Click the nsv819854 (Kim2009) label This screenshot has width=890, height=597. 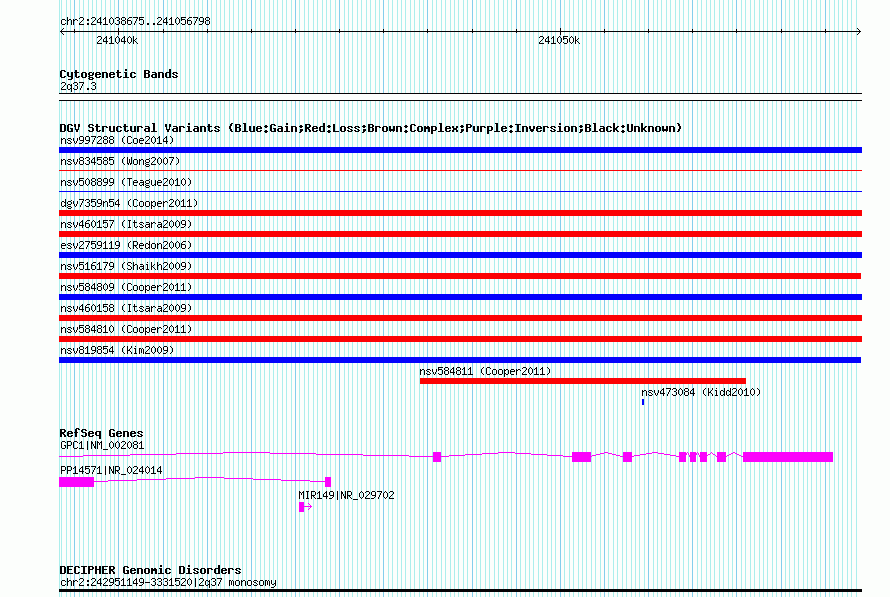[x=117, y=350]
